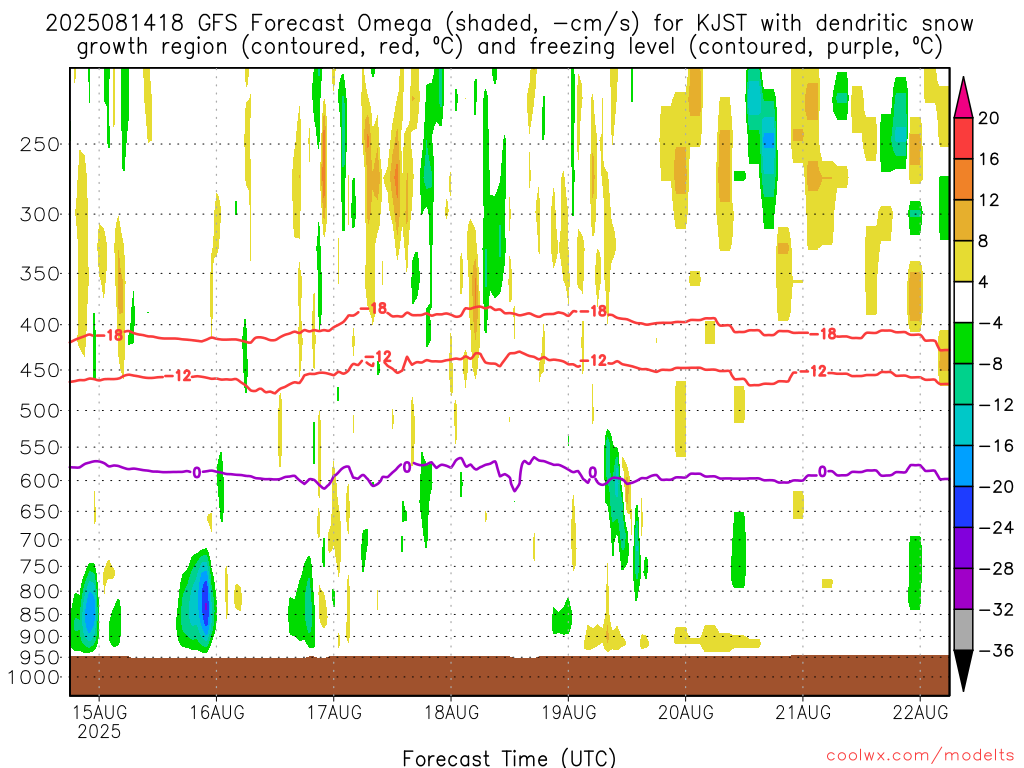This screenshot has width=1024, height=768.
Task: Click the 800 pressure level label
Action: pyautogui.click(x=40, y=592)
